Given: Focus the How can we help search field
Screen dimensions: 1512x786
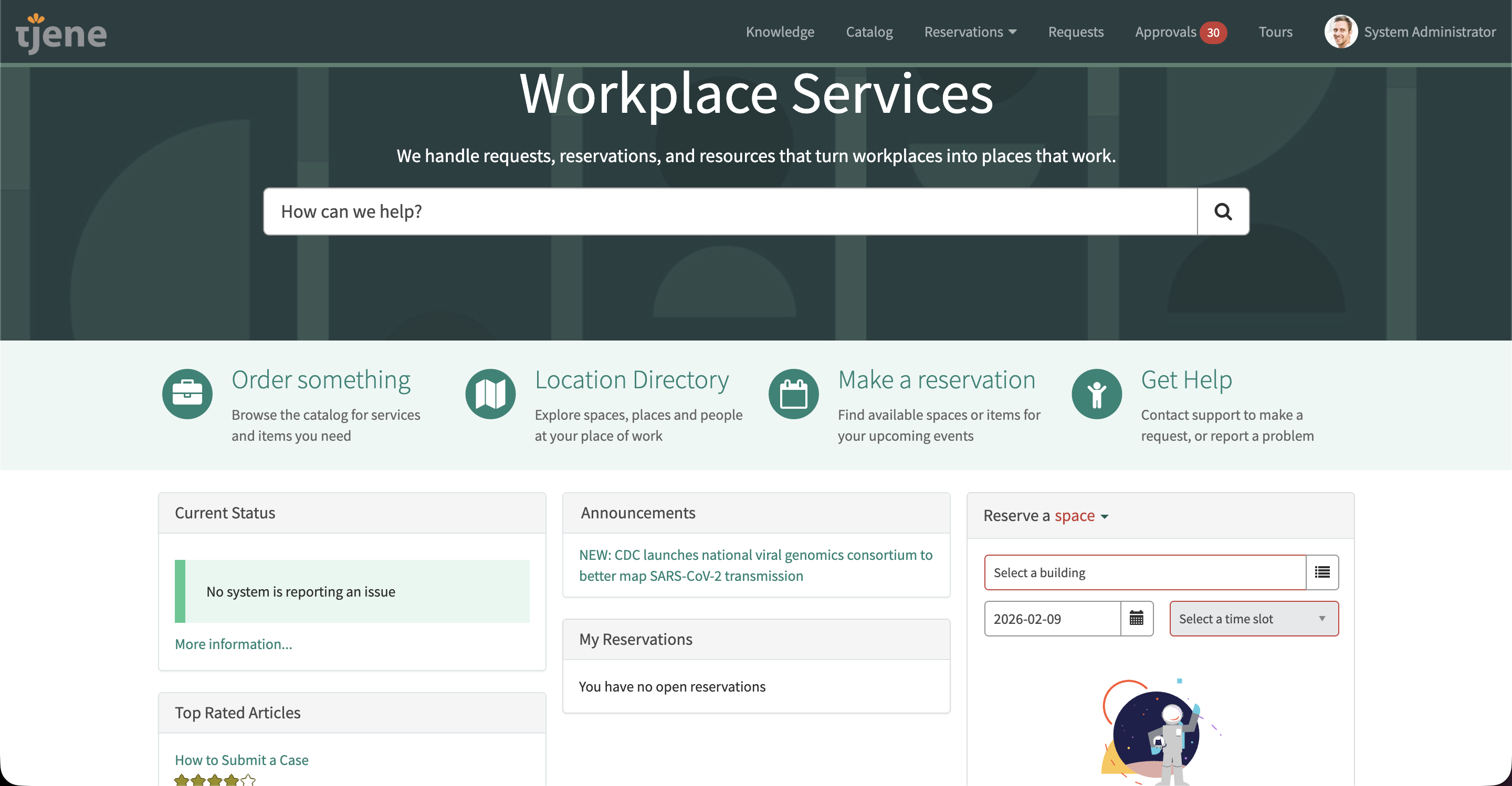Looking at the screenshot, I should pyautogui.click(x=730, y=211).
